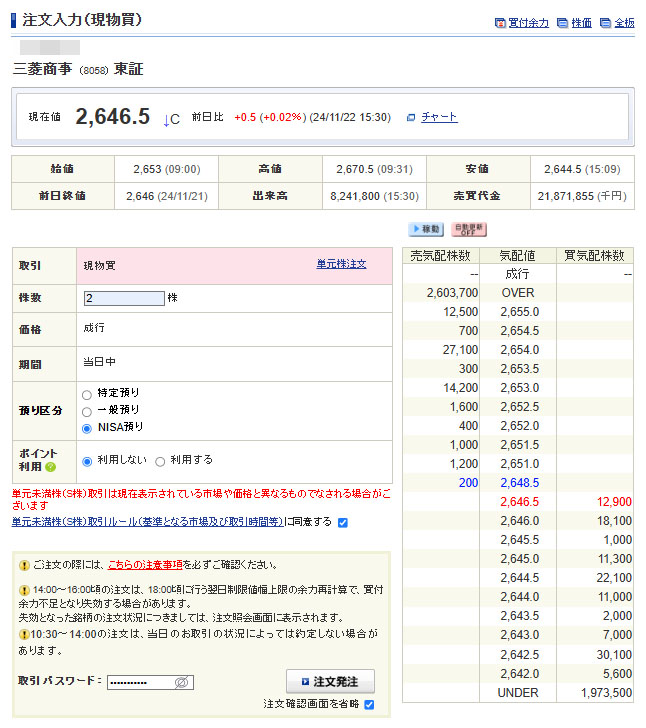646x728 pixels.
Task: Open the 単元未満株(S株)取引ルール link
Action: coord(147,522)
